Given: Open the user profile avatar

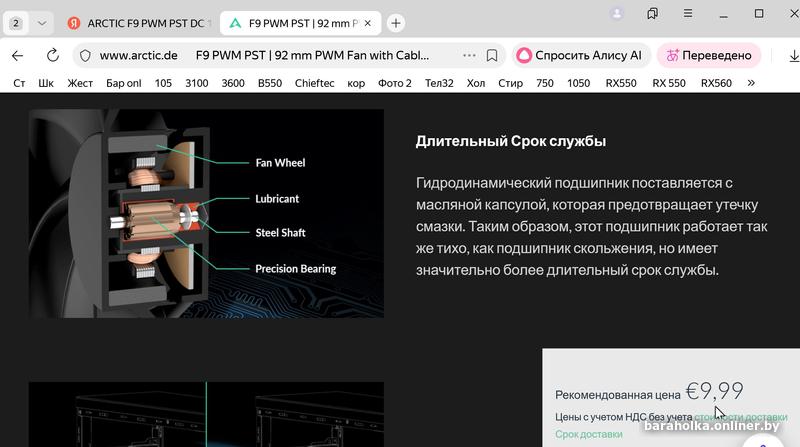Looking at the screenshot, I should pyautogui.click(x=617, y=14).
